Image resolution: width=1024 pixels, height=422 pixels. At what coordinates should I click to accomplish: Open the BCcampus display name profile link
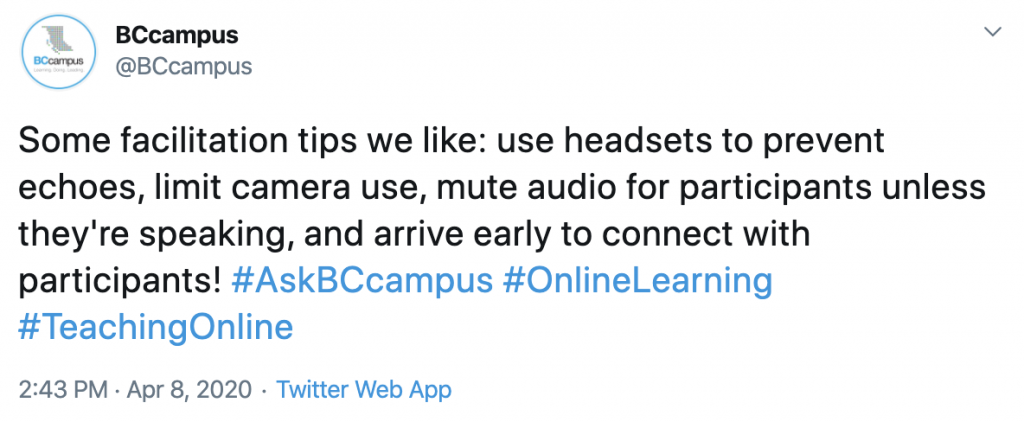[x=176, y=35]
